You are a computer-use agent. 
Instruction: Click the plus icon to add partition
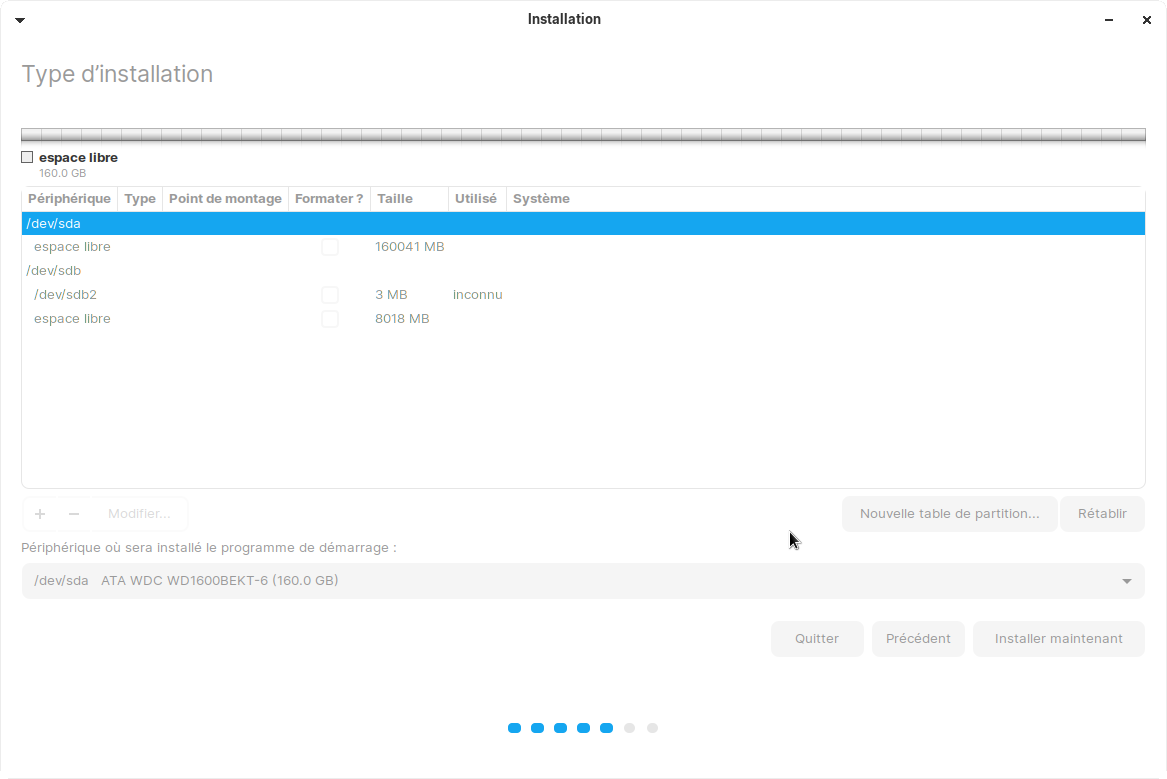coord(40,514)
